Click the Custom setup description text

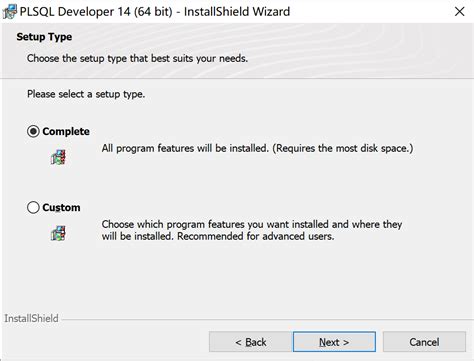pyautogui.click(x=252, y=230)
